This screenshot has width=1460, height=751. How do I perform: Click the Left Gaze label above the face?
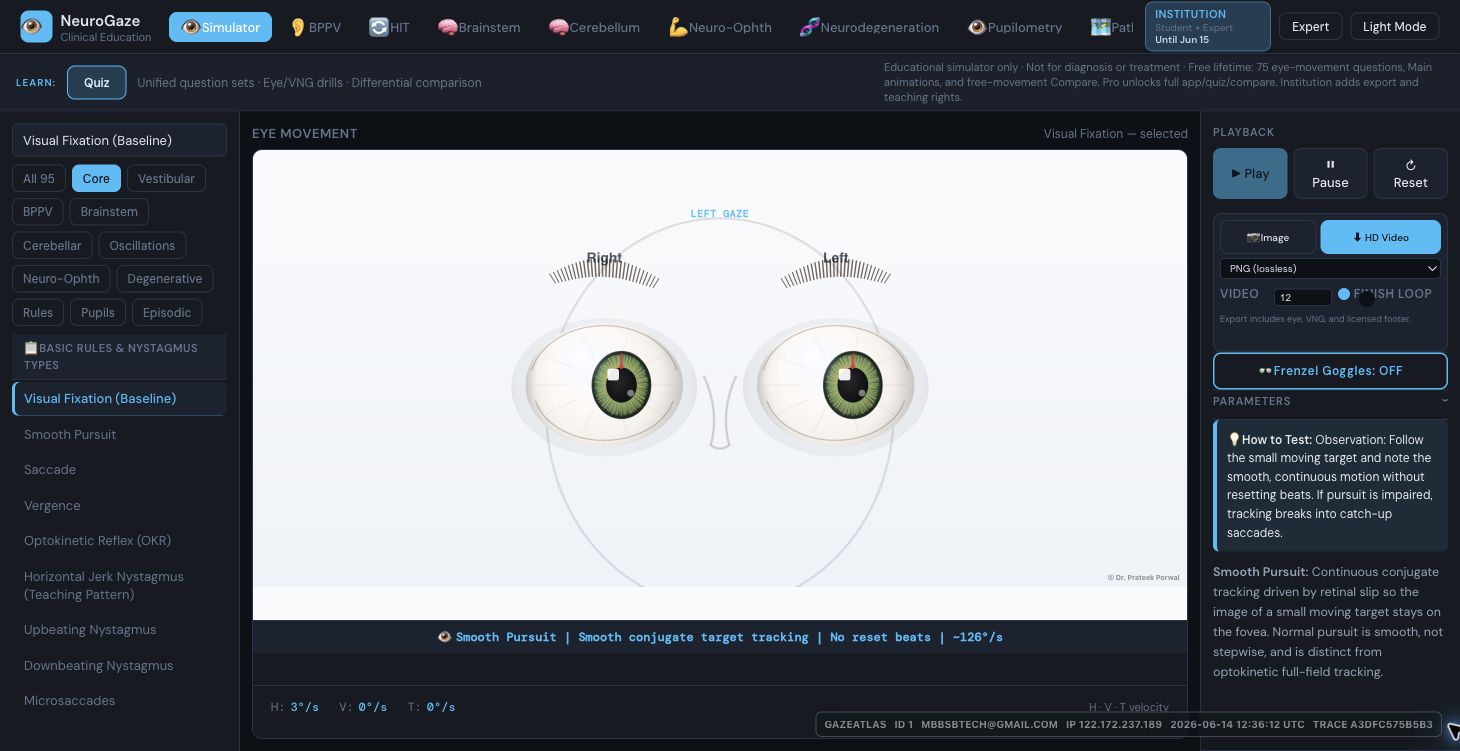click(719, 214)
